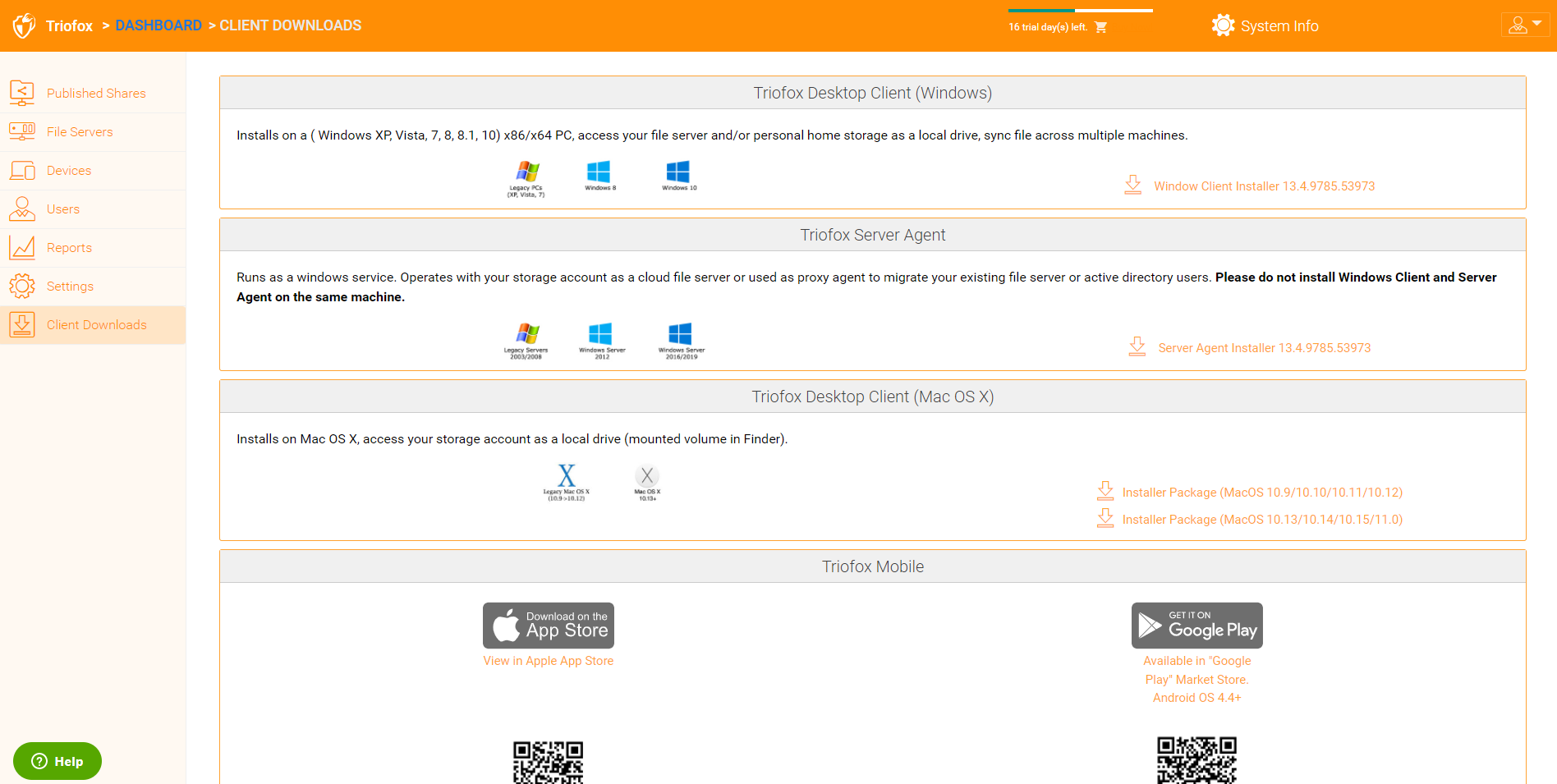This screenshot has height=784, width=1557.
Task: Open the Devices menu item
Action: click(x=69, y=171)
